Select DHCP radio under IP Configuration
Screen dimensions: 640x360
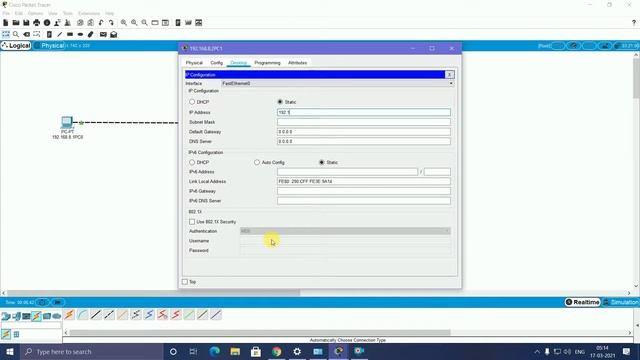192,102
